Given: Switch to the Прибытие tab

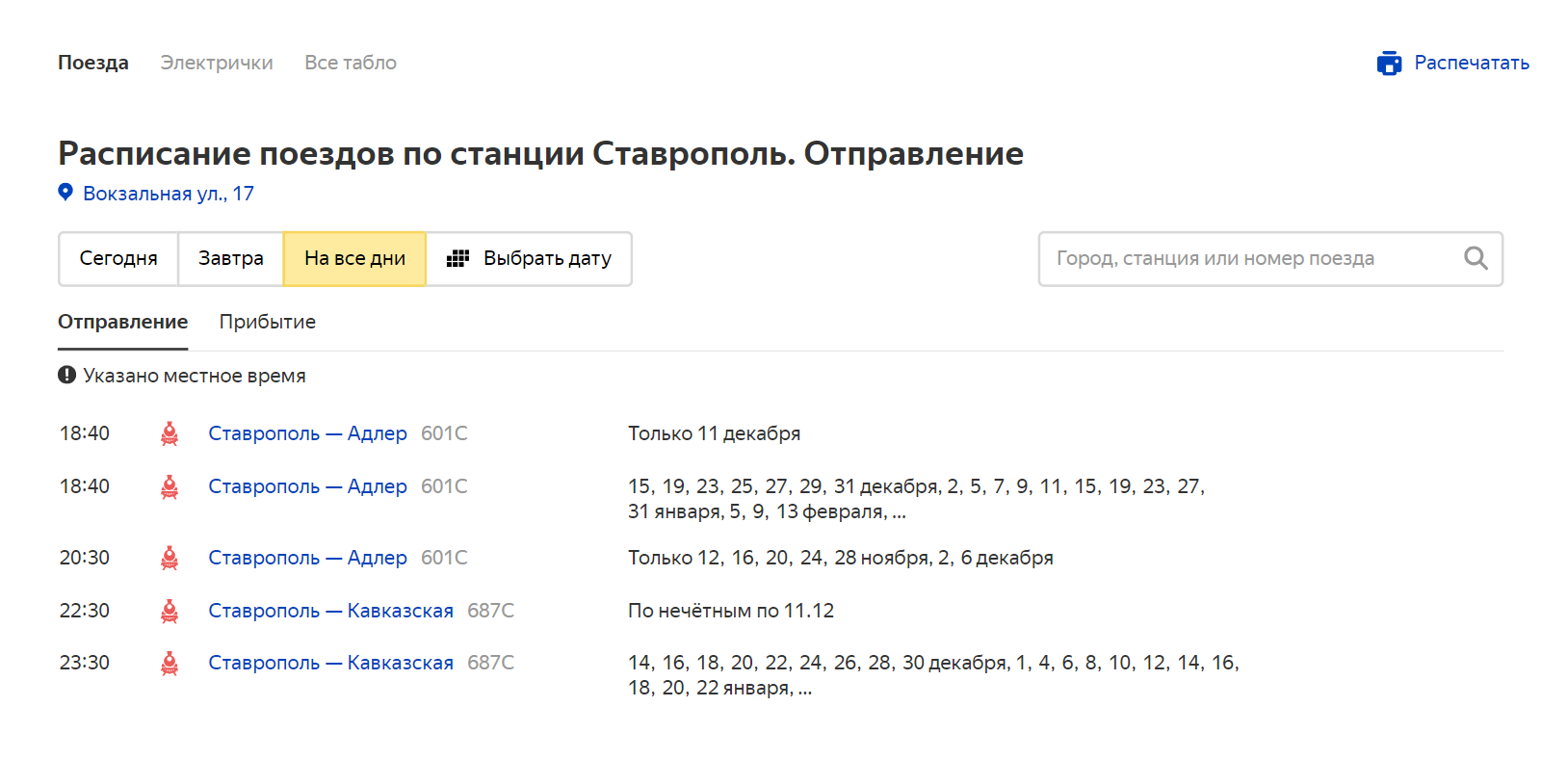Looking at the screenshot, I should pos(268,322).
